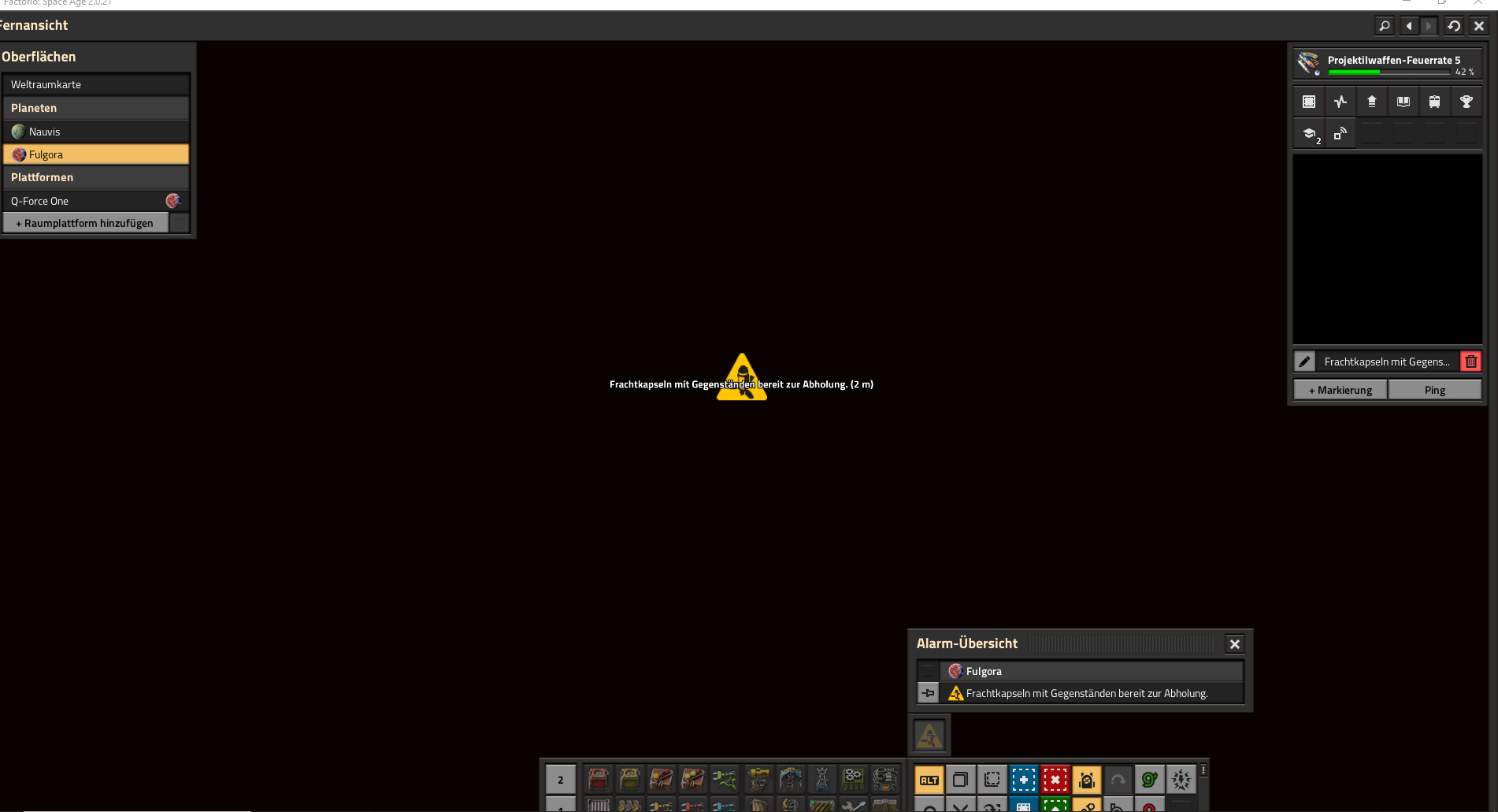Click quickbar row number 2 selector

pos(561,780)
